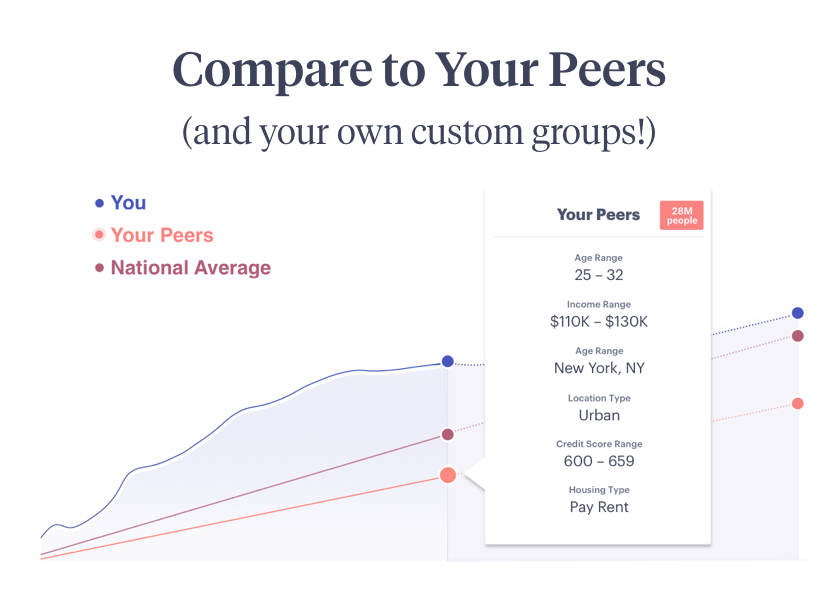Select the Your Peers legend label
The width and height of the screenshot is (840, 600).
[162, 235]
